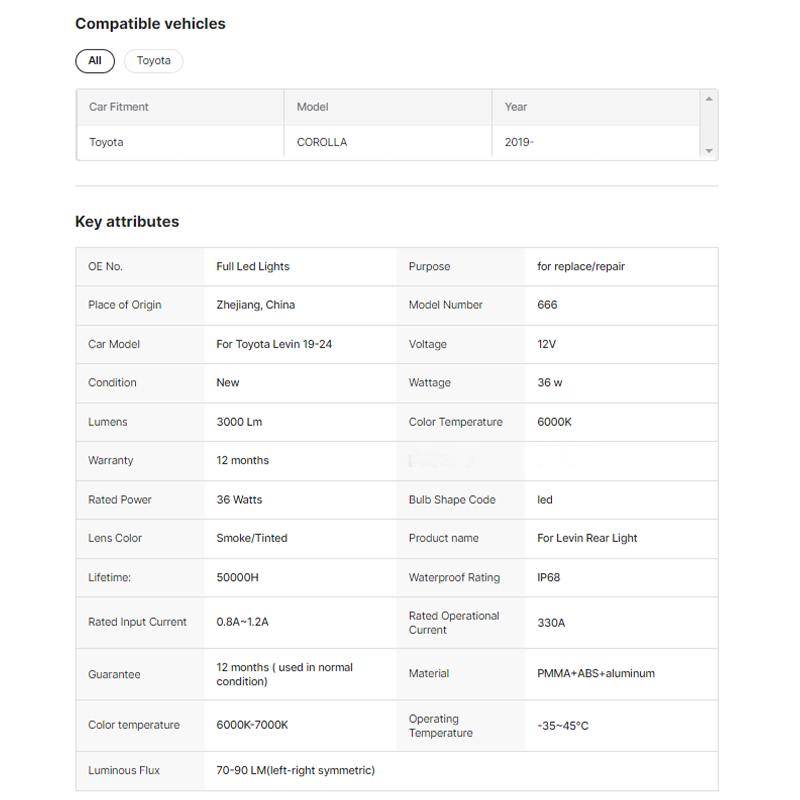The height and width of the screenshot is (800, 800).
Task: Click the Model column header
Action: 313,107
